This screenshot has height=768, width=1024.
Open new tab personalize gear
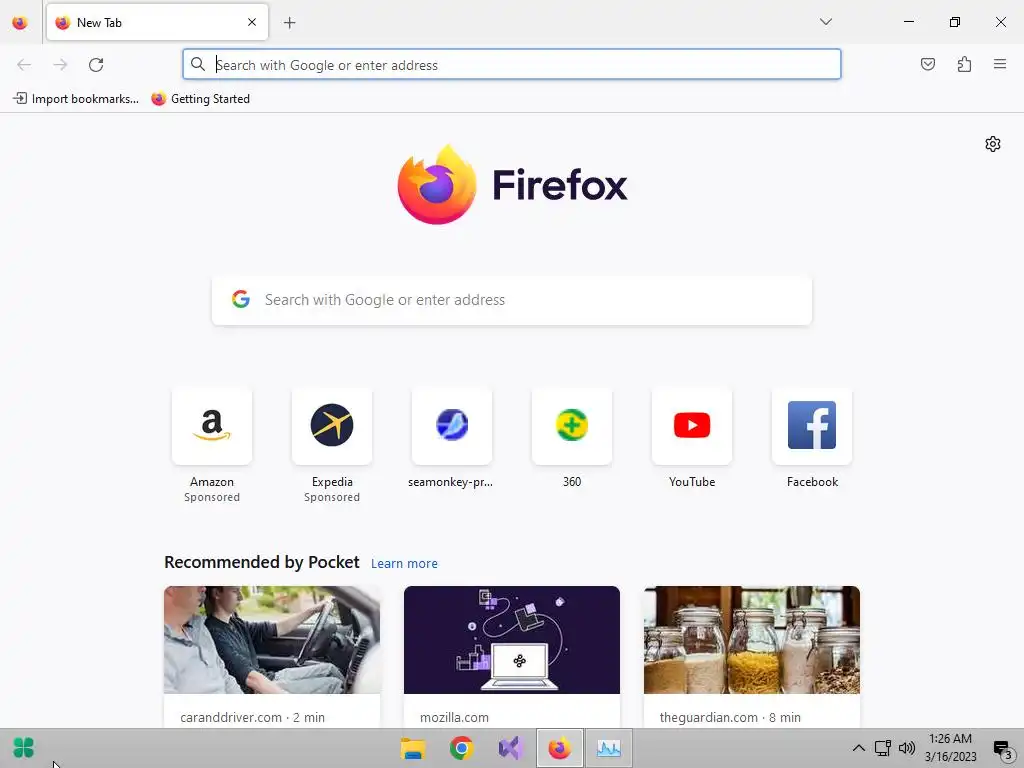993,144
